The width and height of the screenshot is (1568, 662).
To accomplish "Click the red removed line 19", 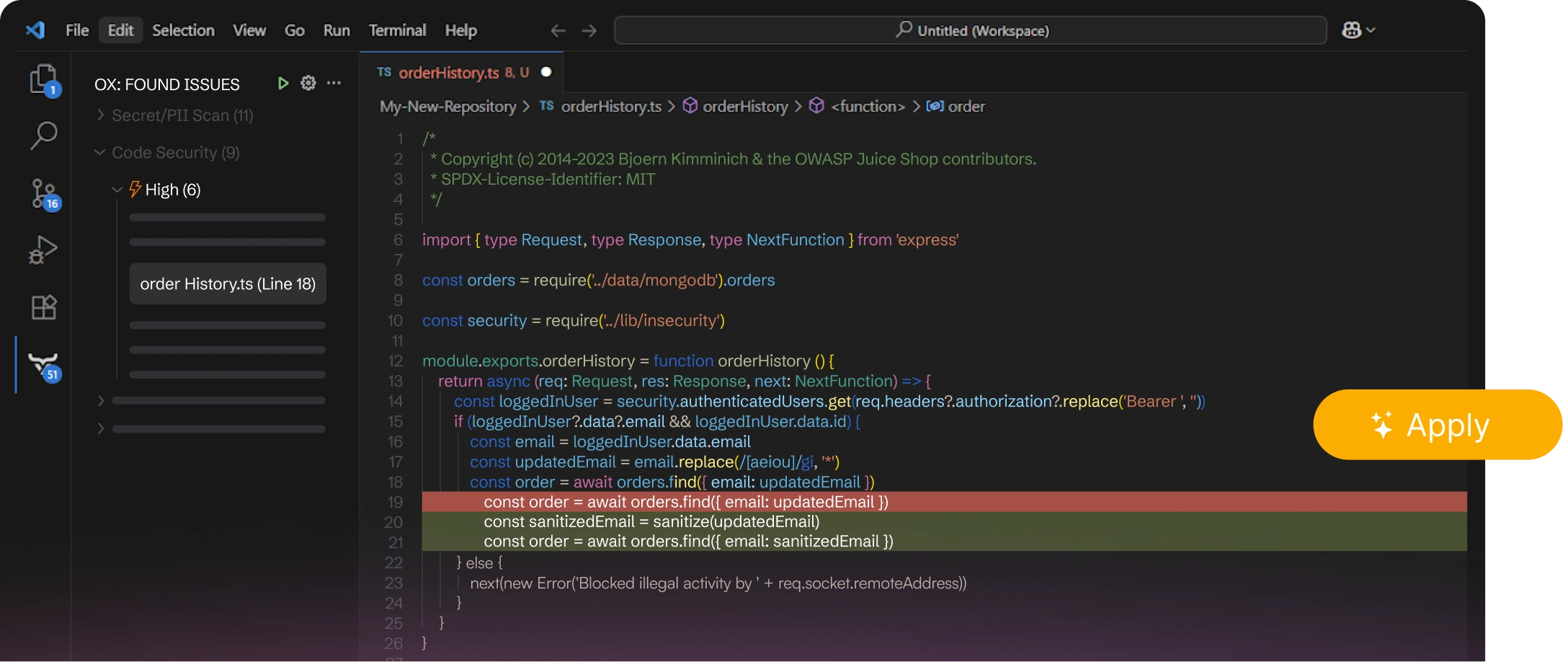I will [x=944, y=502].
